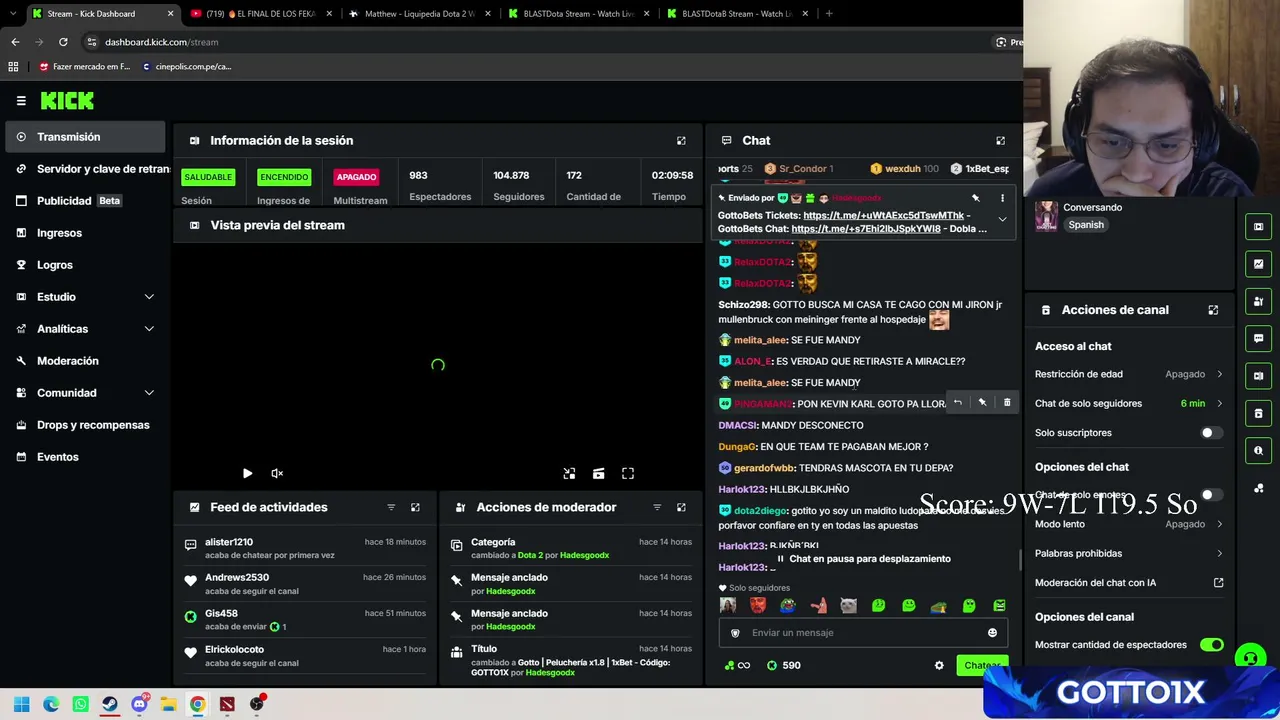Open the hamburger menu beside the Kick logo
The height and width of the screenshot is (720, 1280).
(21, 101)
